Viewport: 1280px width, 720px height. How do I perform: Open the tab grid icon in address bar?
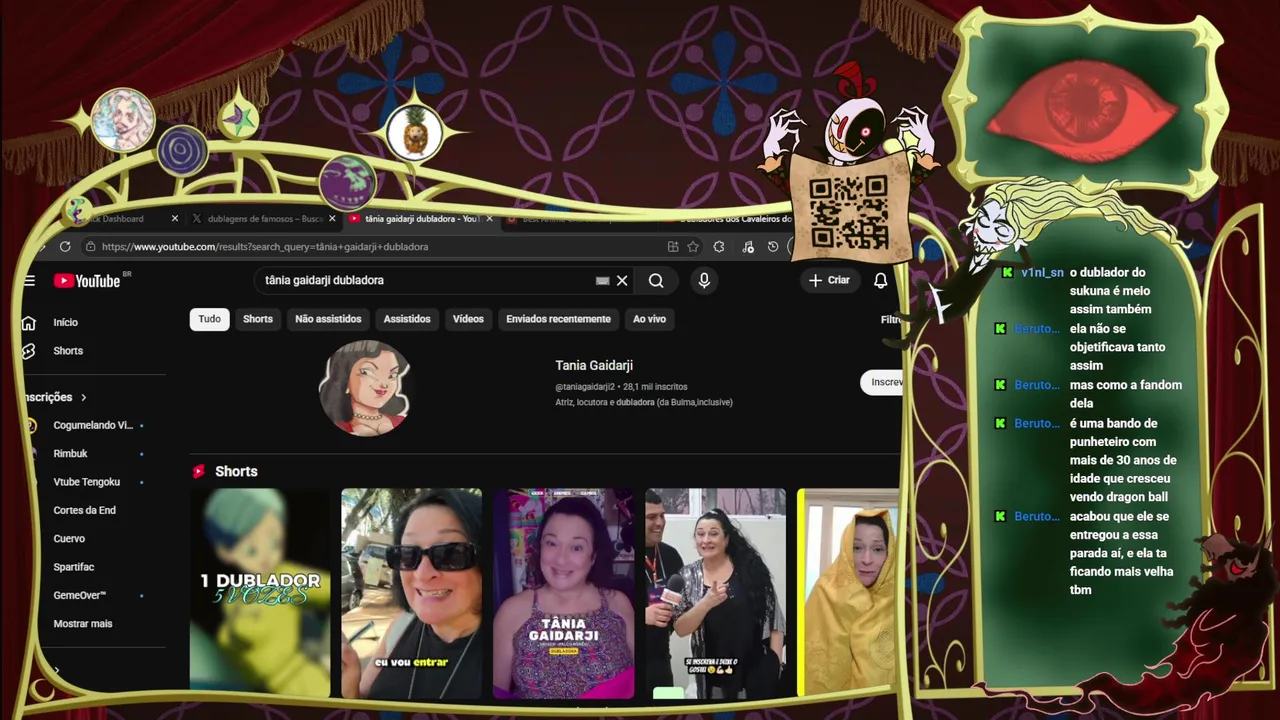[673, 247]
